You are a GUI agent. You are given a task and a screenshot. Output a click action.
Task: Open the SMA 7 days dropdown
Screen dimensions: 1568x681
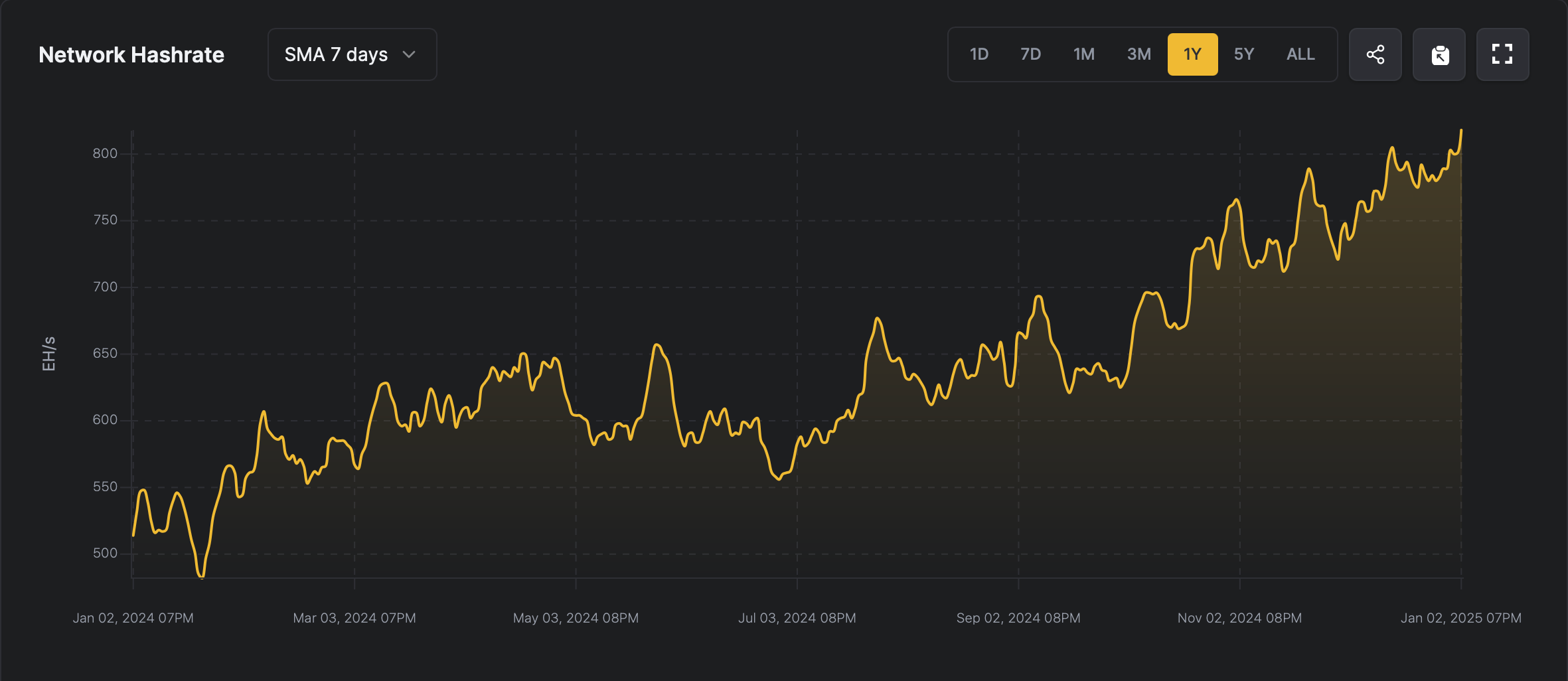click(352, 54)
